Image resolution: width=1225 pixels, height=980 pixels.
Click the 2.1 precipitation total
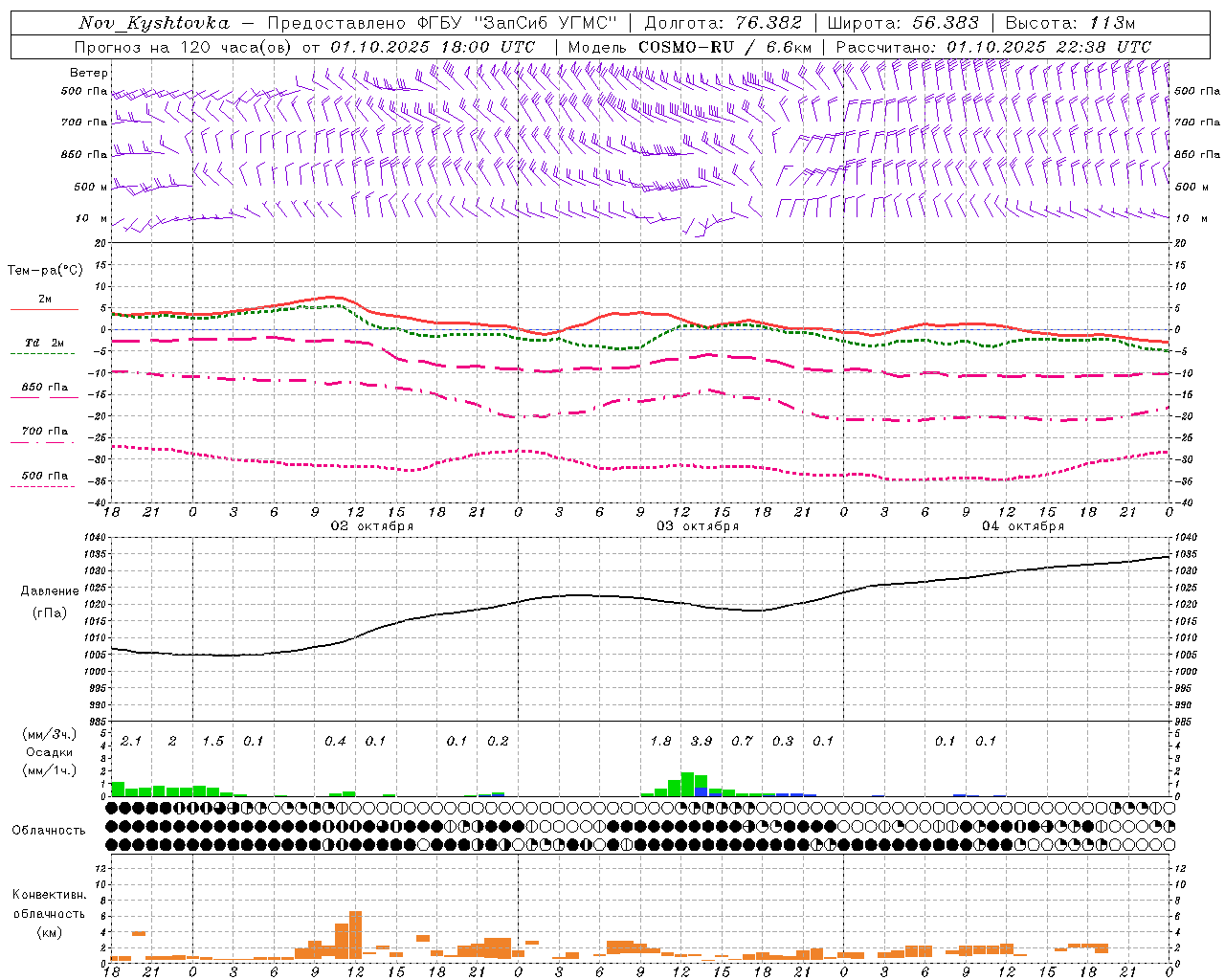[131, 742]
